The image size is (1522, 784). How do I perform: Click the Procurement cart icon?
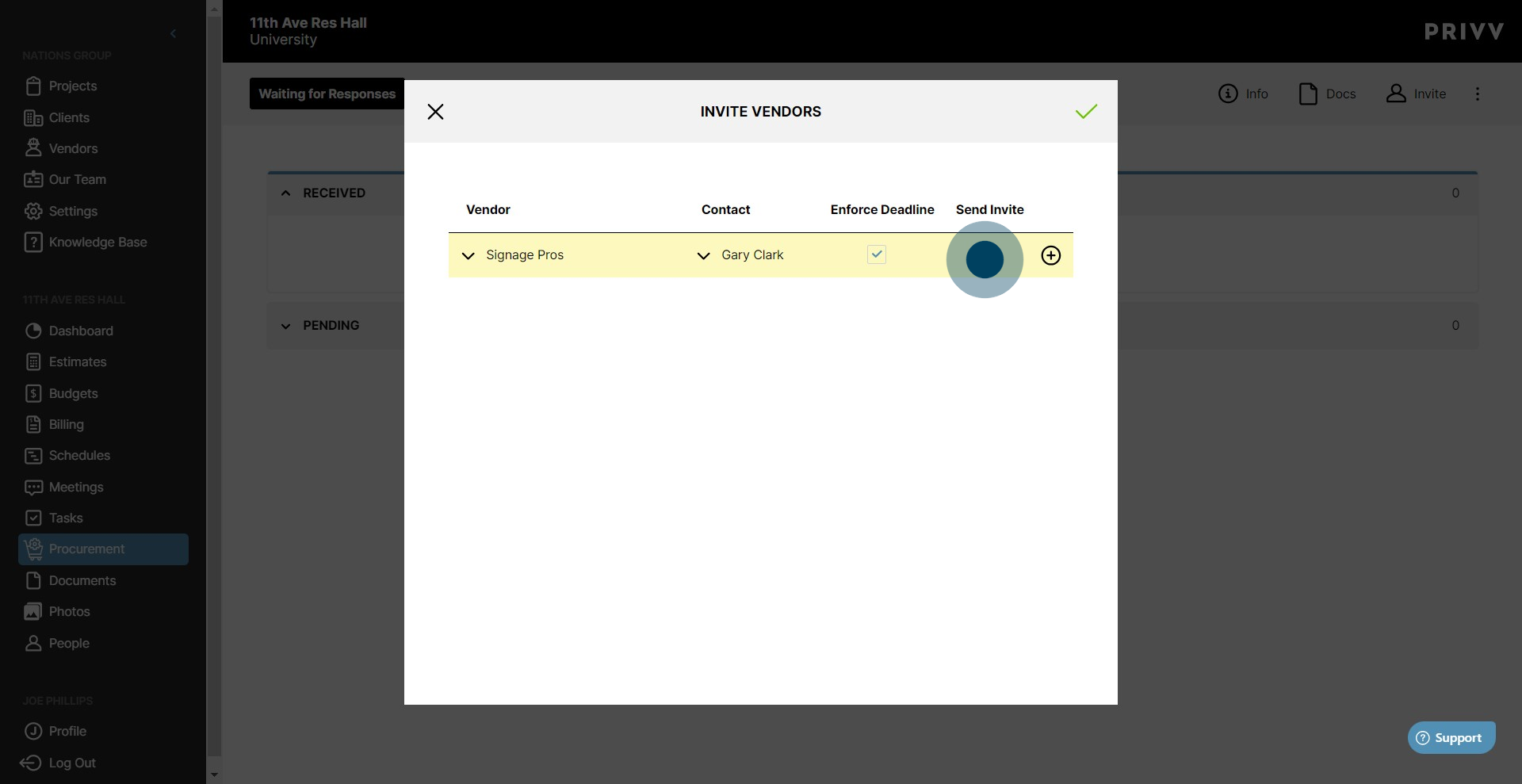tap(33, 549)
